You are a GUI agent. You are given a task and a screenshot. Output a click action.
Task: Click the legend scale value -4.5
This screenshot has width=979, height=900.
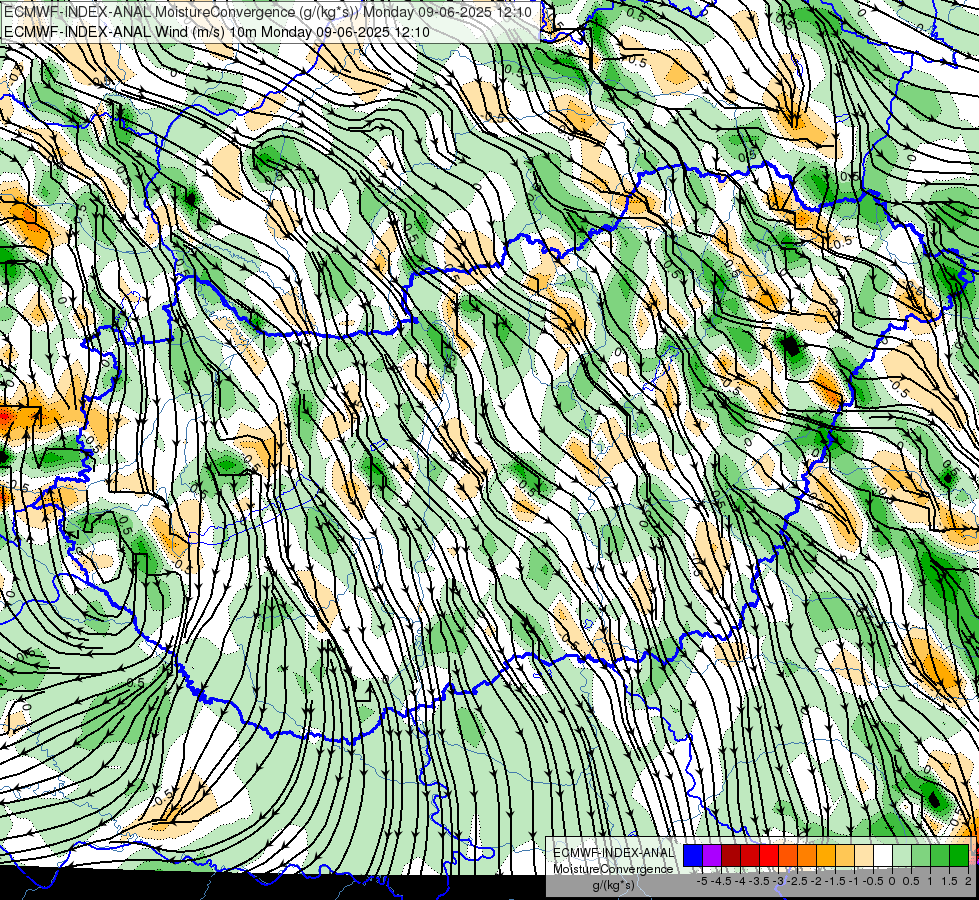tap(721, 881)
